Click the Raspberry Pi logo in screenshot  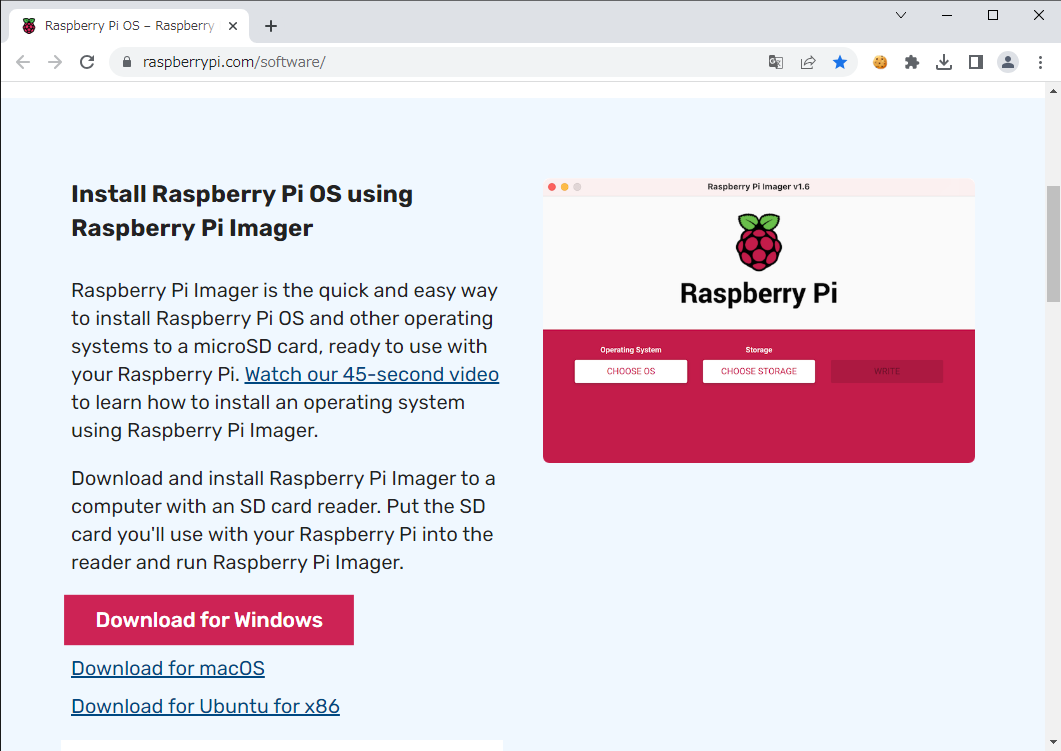(x=759, y=242)
